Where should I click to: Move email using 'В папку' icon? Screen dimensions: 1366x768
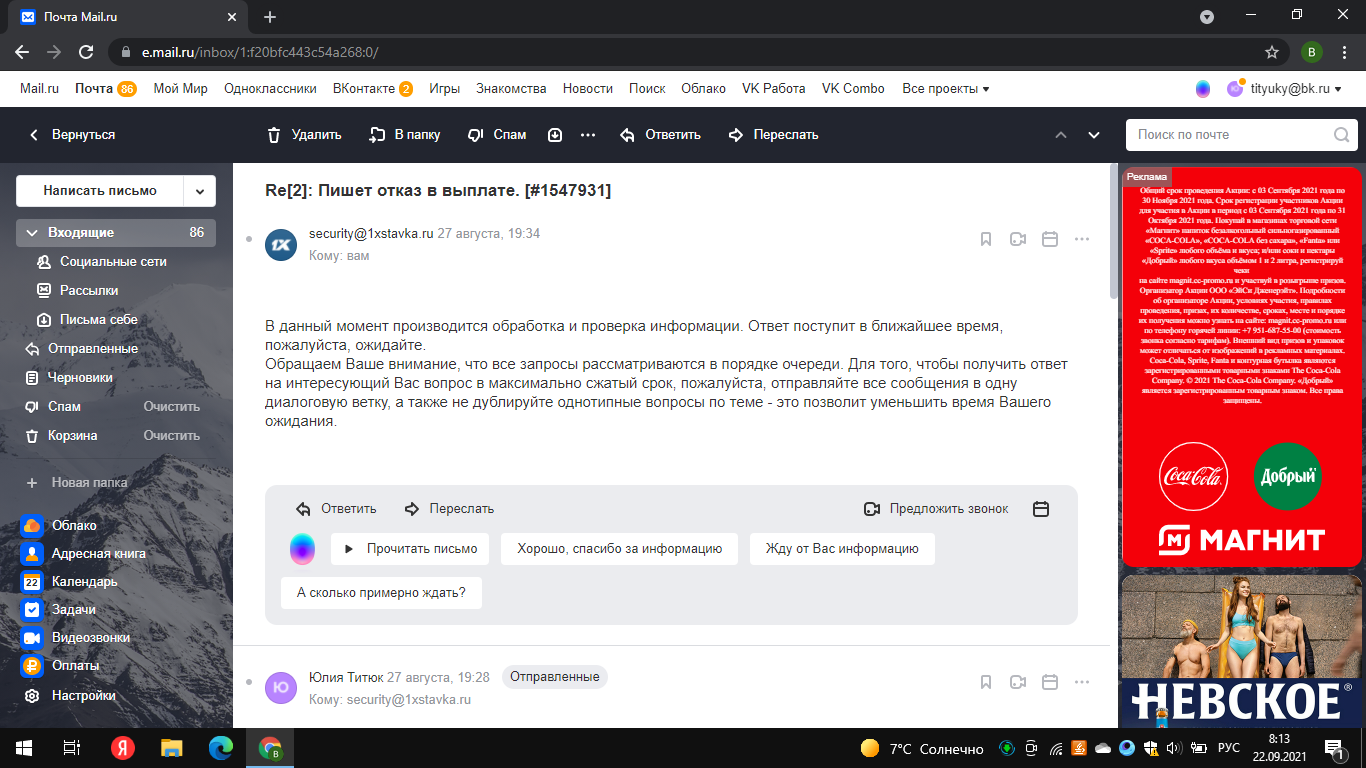point(377,135)
